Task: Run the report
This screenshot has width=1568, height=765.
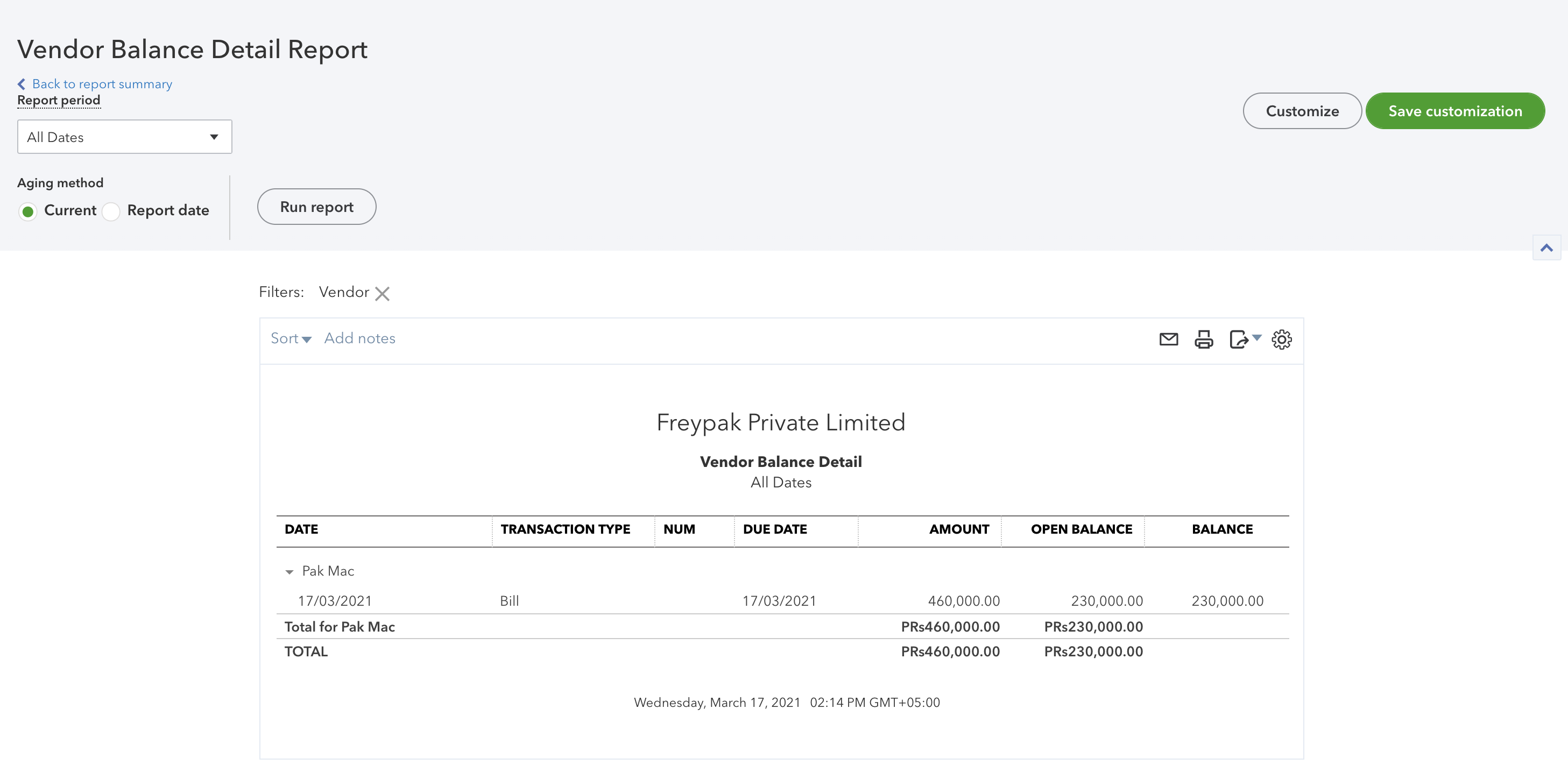Action: tap(316, 206)
